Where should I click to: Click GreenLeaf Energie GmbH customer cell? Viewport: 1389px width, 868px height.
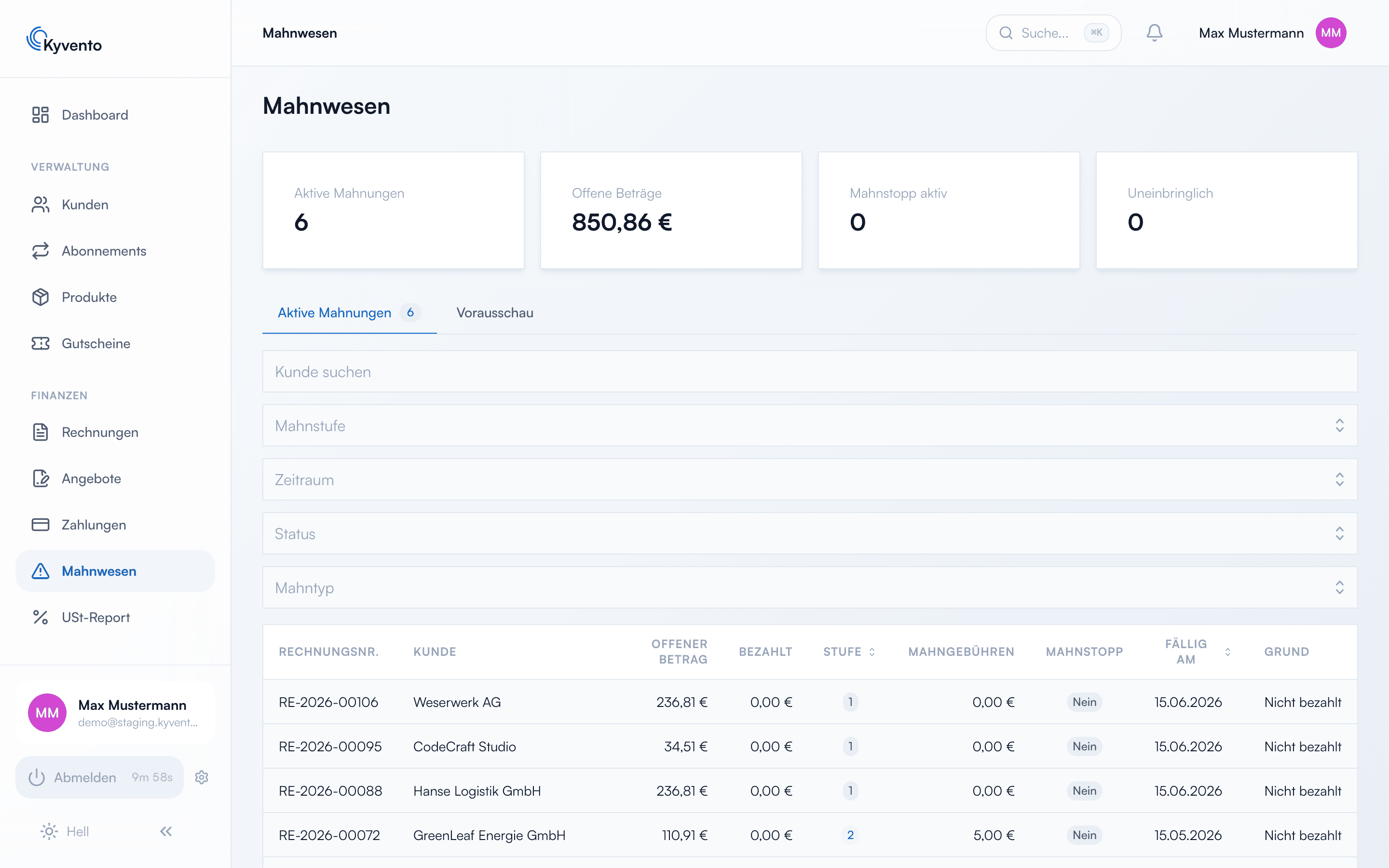pyautogui.click(x=489, y=835)
